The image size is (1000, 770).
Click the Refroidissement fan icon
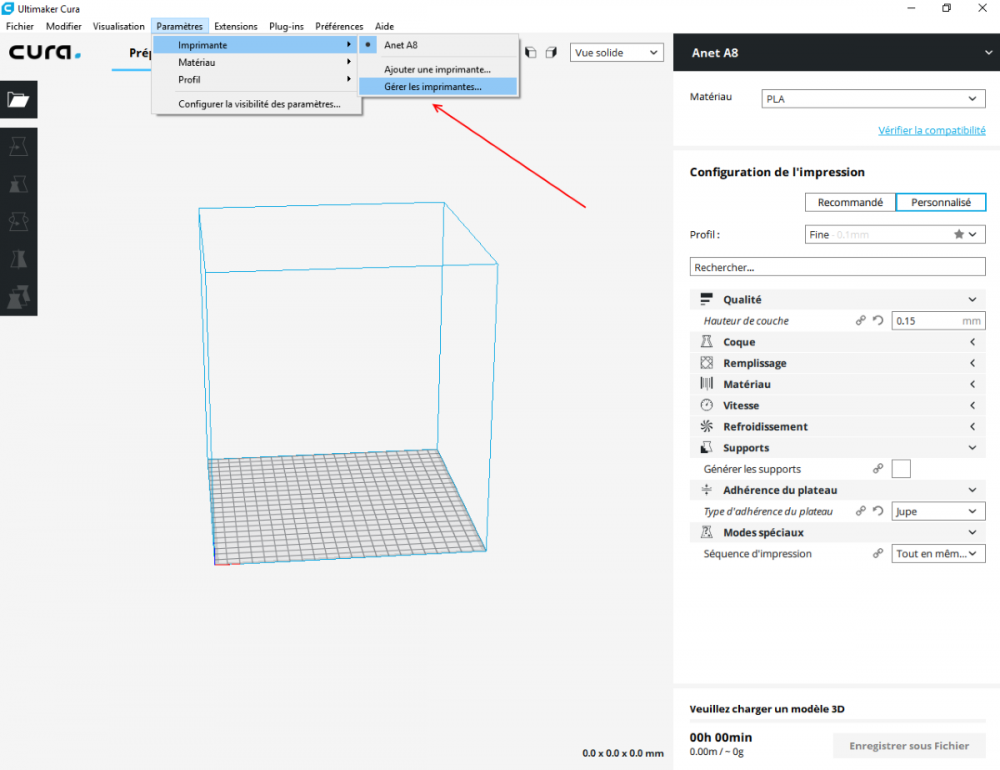point(707,426)
